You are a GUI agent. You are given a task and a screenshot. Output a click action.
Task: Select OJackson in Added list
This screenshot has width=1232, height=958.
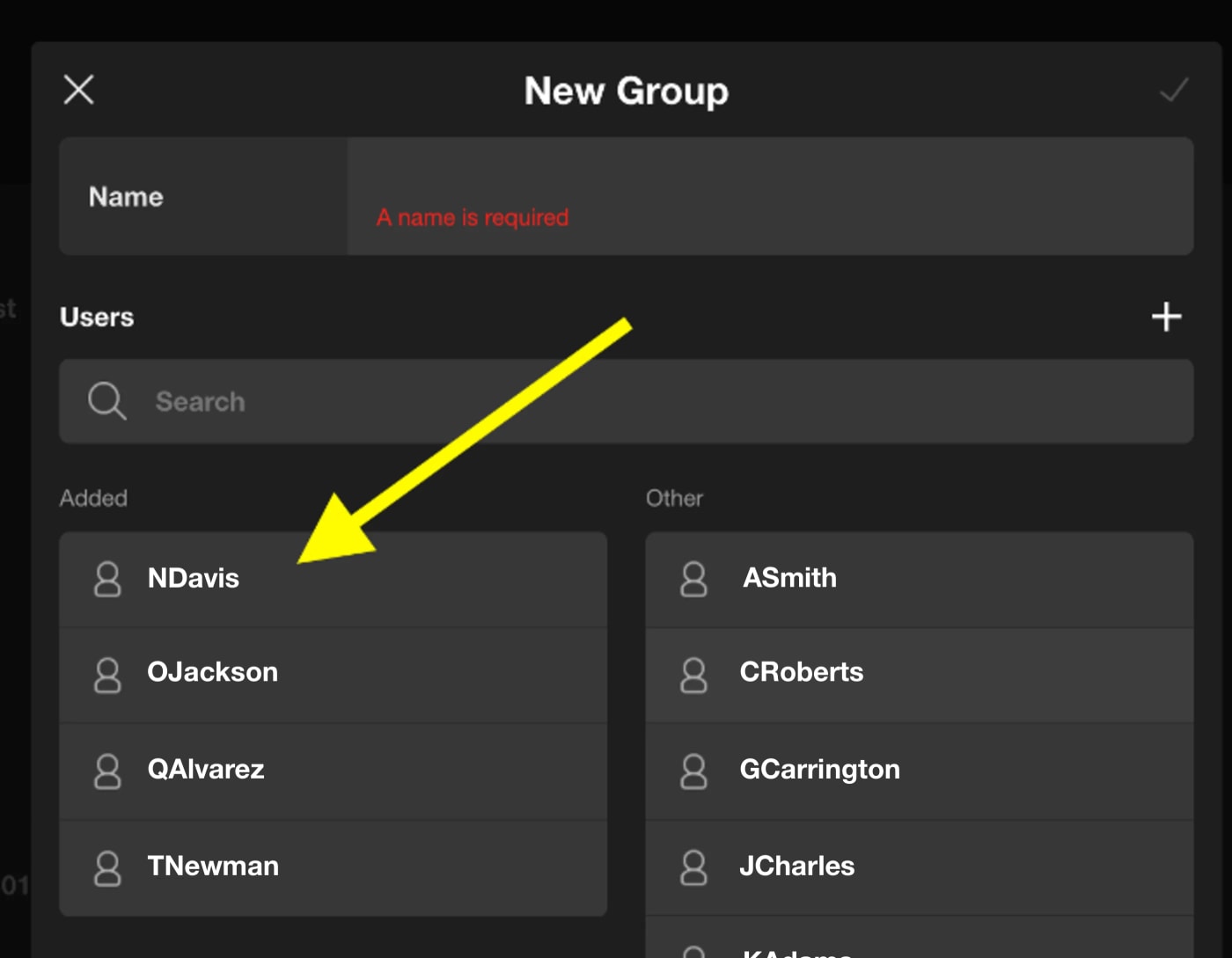pos(333,674)
